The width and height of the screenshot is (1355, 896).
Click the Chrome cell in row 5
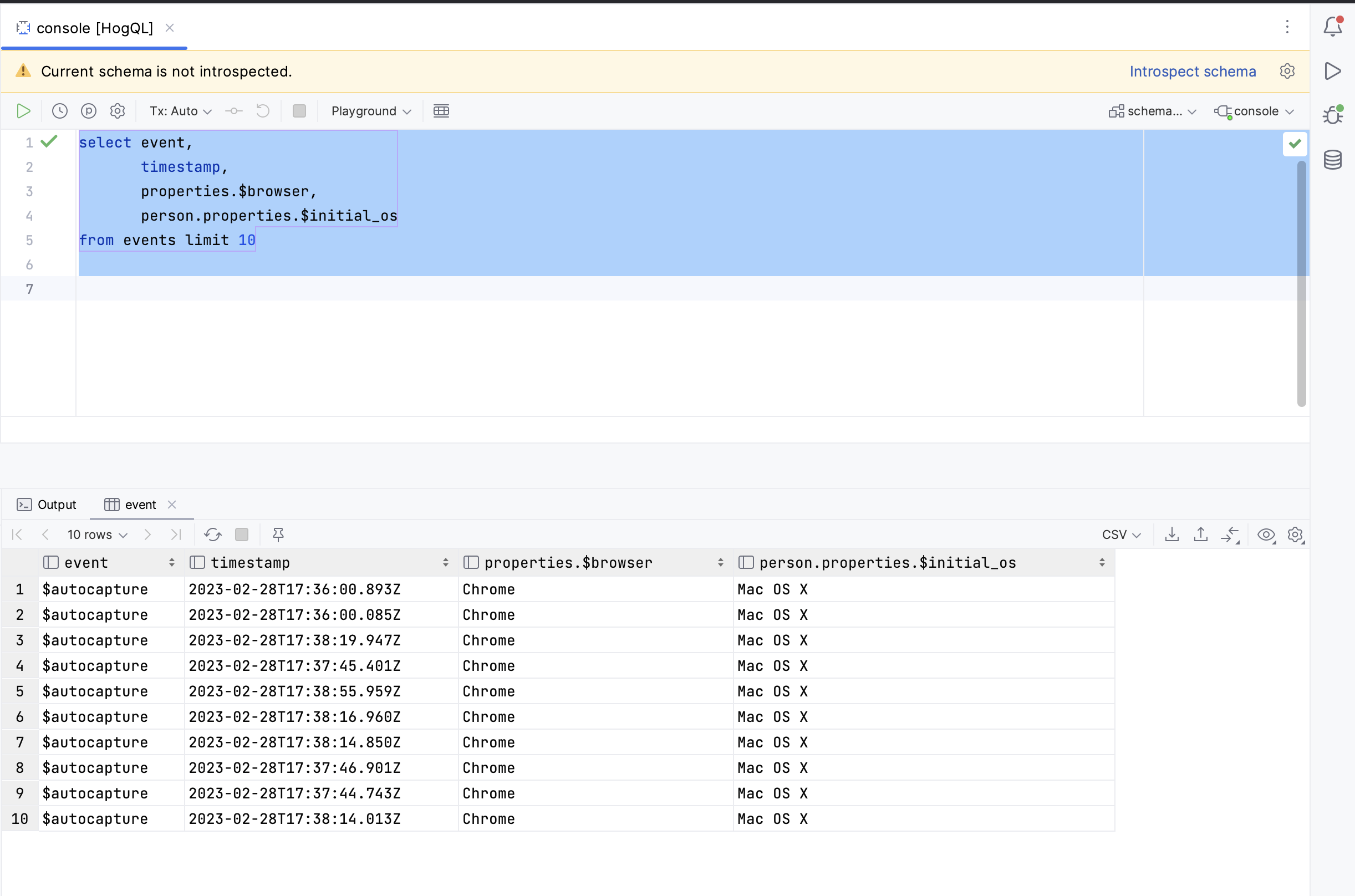click(x=596, y=691)
